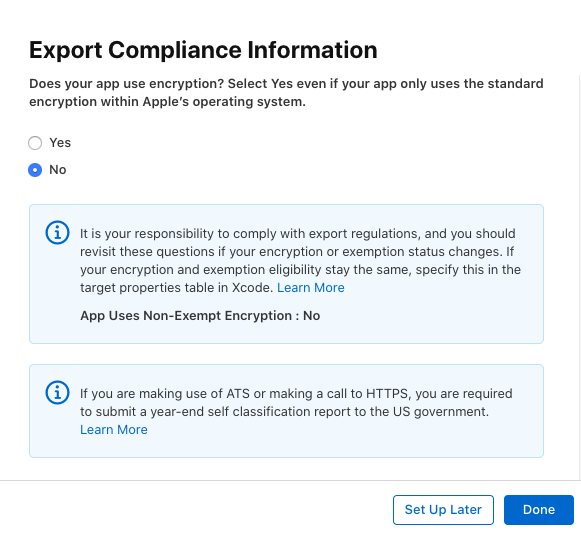Confirm with the Done button

(539, 510)
